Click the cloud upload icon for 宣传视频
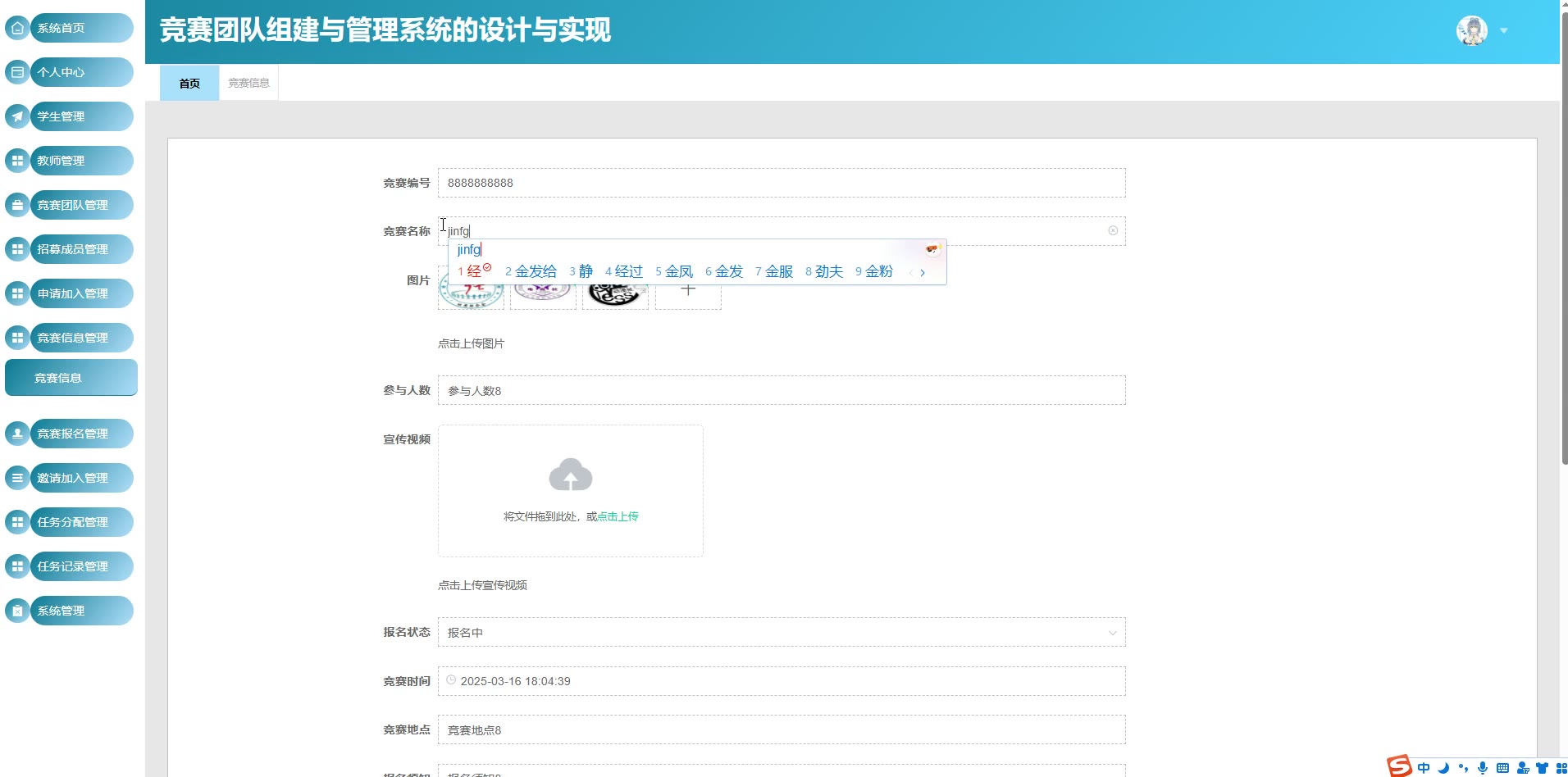 571,475
